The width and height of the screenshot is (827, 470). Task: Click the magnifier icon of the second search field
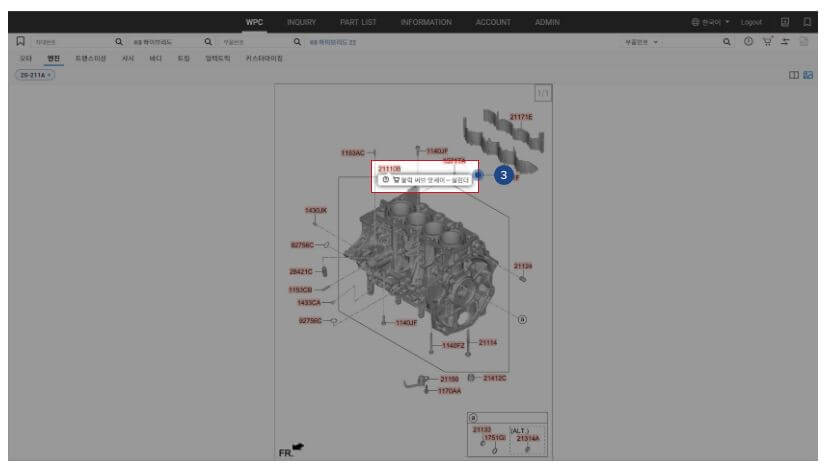[208, 42]
